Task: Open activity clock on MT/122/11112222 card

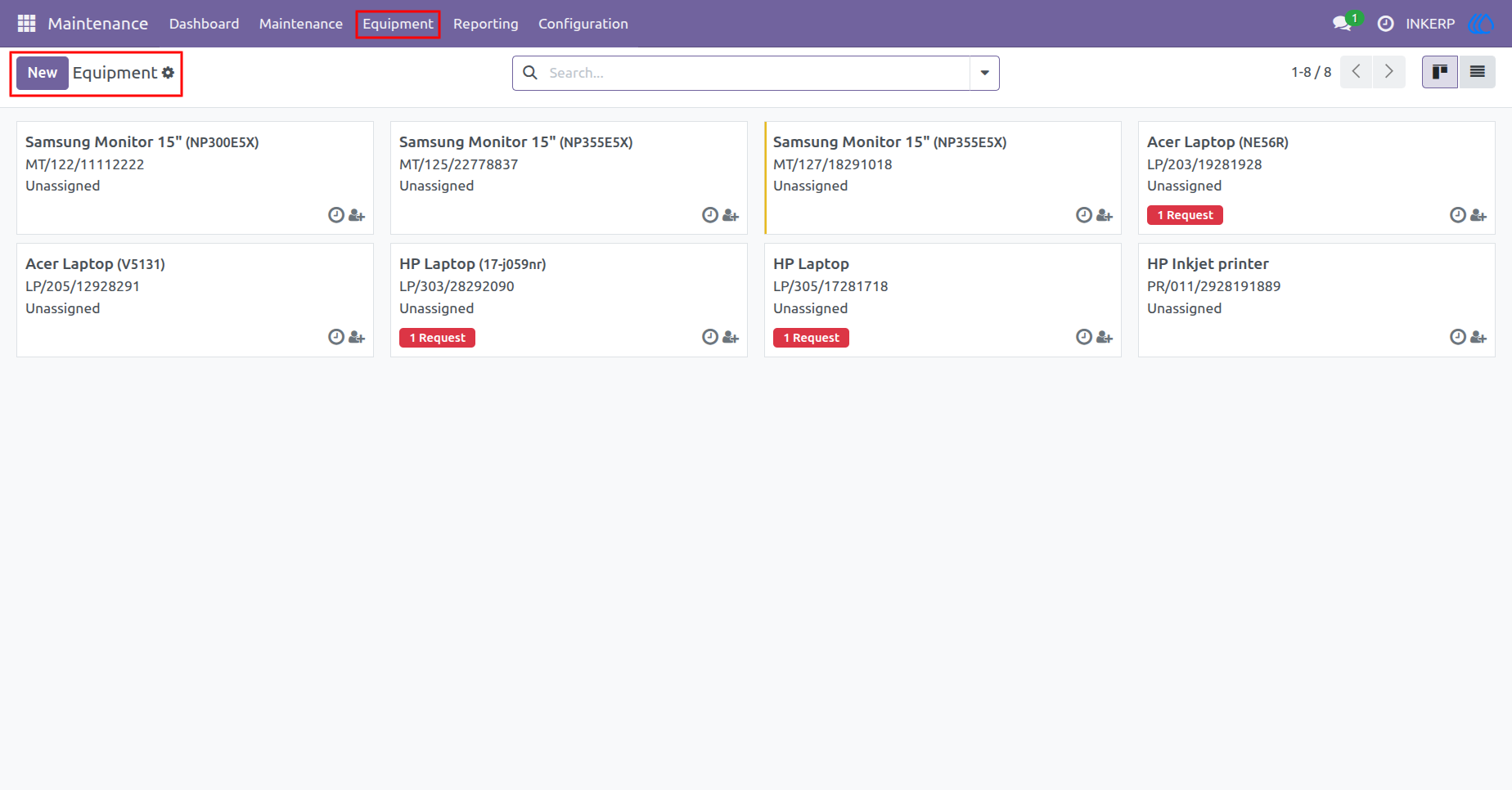Action: 336,215
